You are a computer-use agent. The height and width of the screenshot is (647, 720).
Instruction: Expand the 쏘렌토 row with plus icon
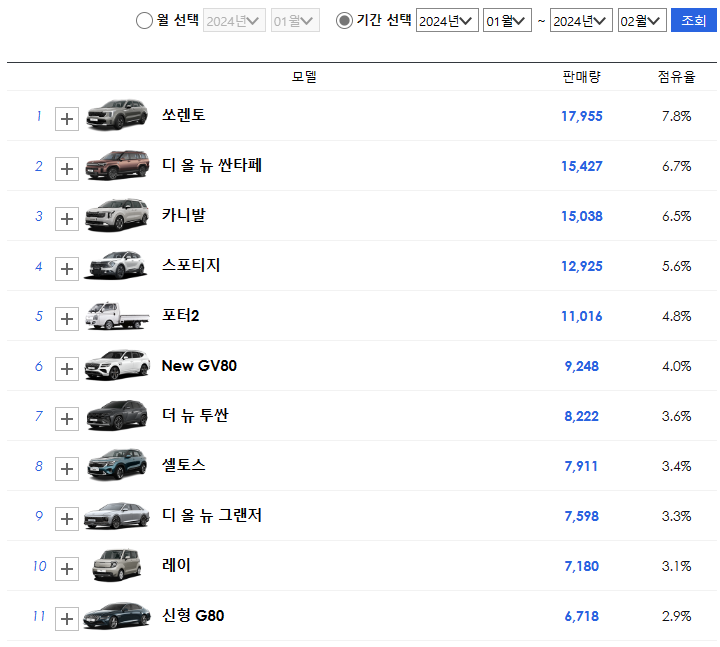(67, 119)
